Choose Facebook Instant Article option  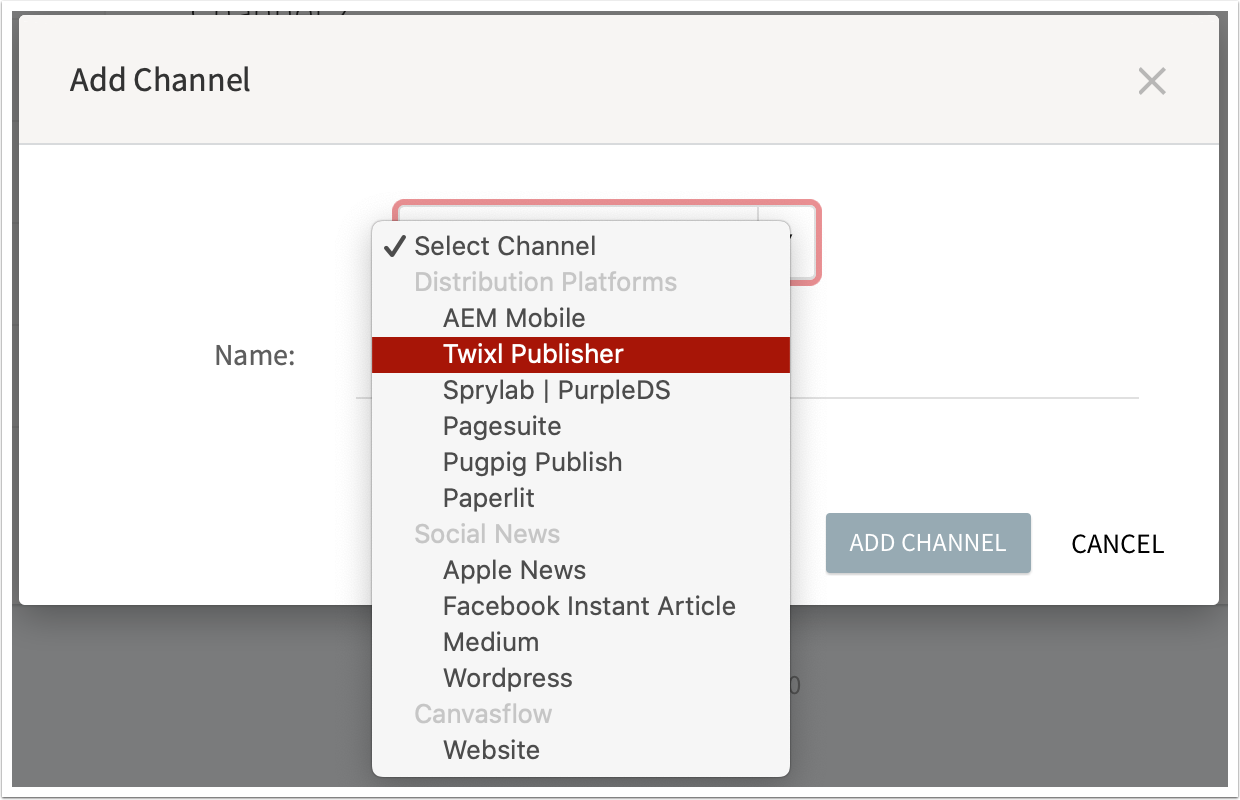[x=581, y=606]
